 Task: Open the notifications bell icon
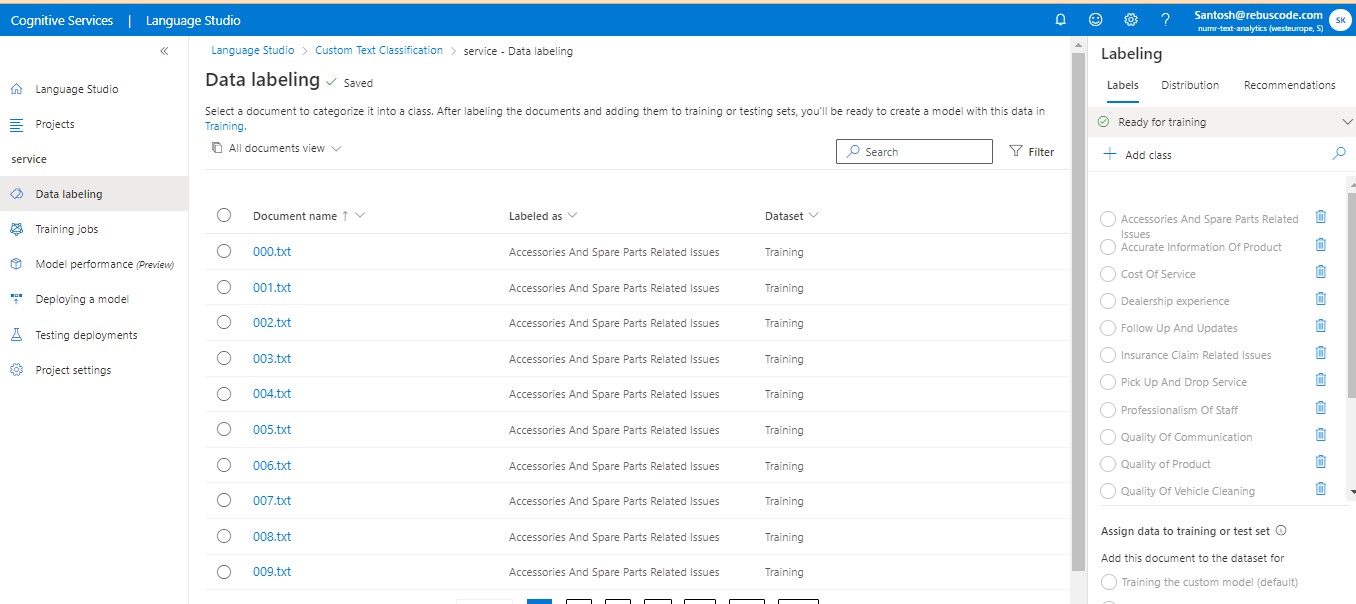coord(1060,19)
